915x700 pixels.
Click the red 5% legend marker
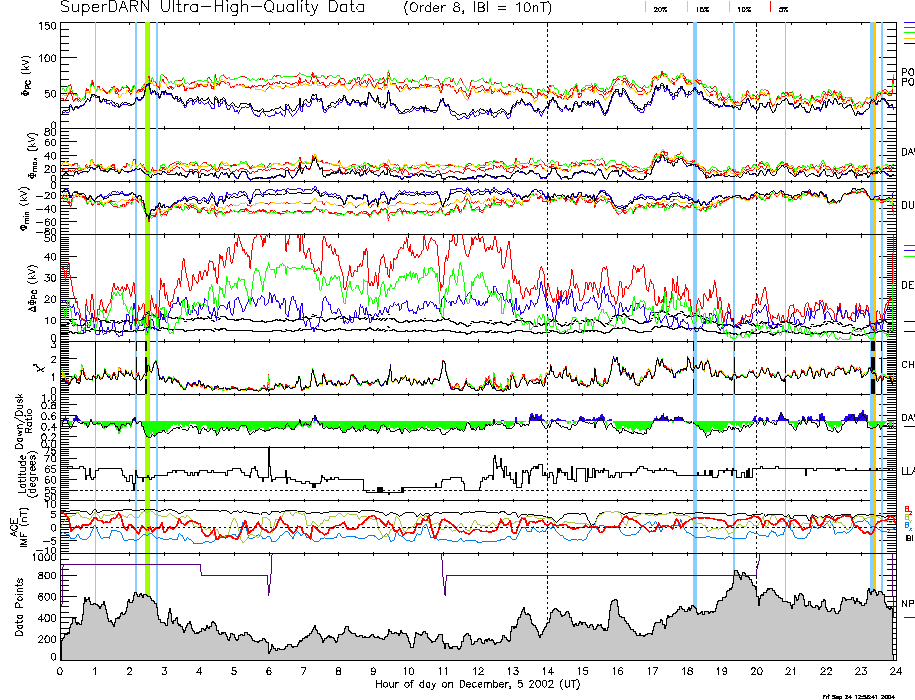(x=771, y=7)
